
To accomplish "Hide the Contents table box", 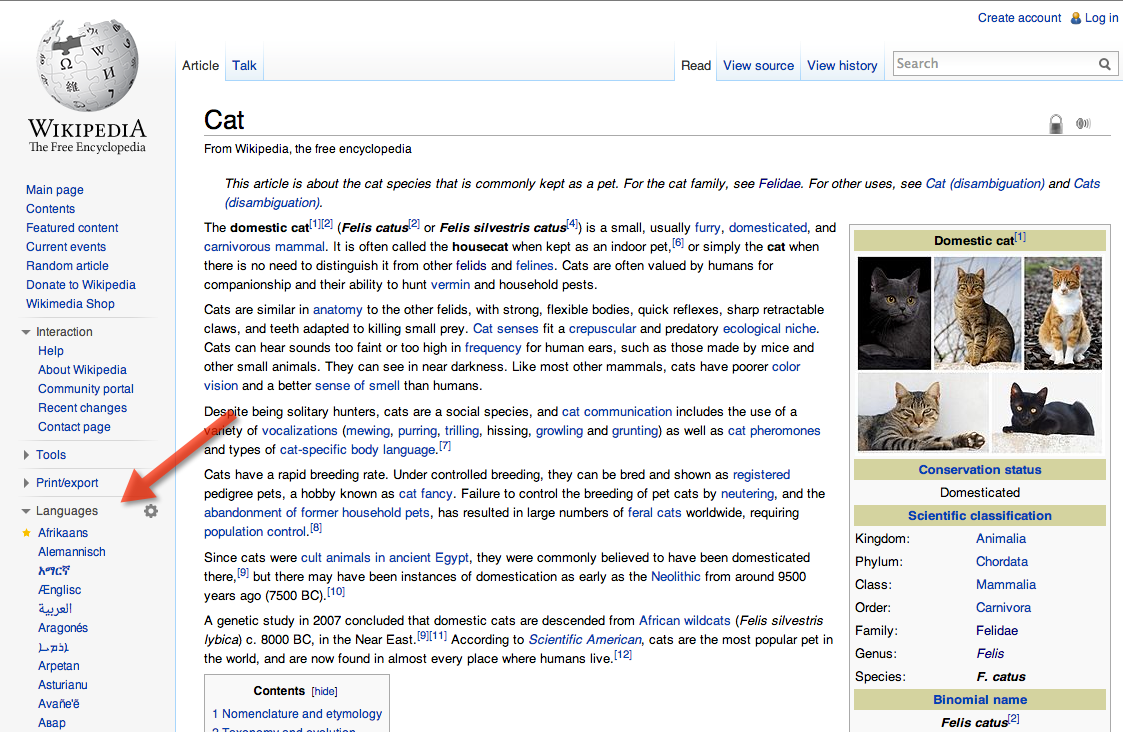I will tap(324, 691).
